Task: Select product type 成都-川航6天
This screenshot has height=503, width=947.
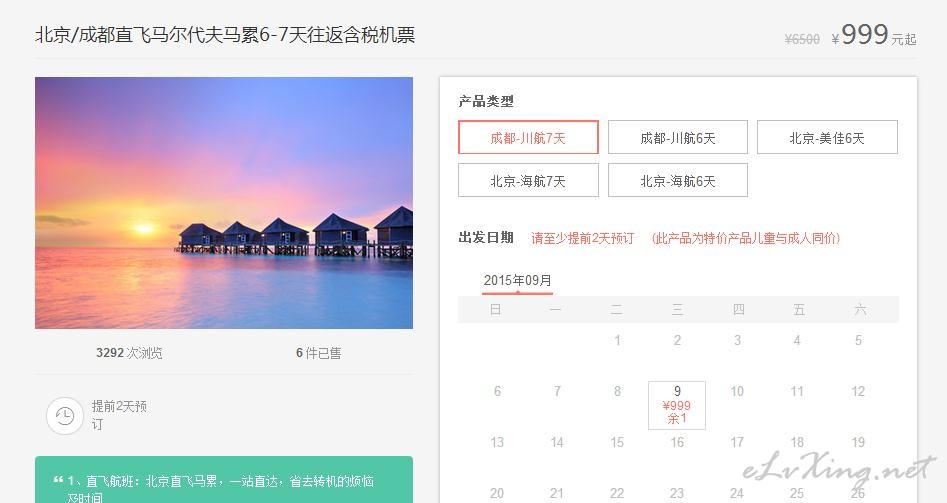Action: point(678,138)
